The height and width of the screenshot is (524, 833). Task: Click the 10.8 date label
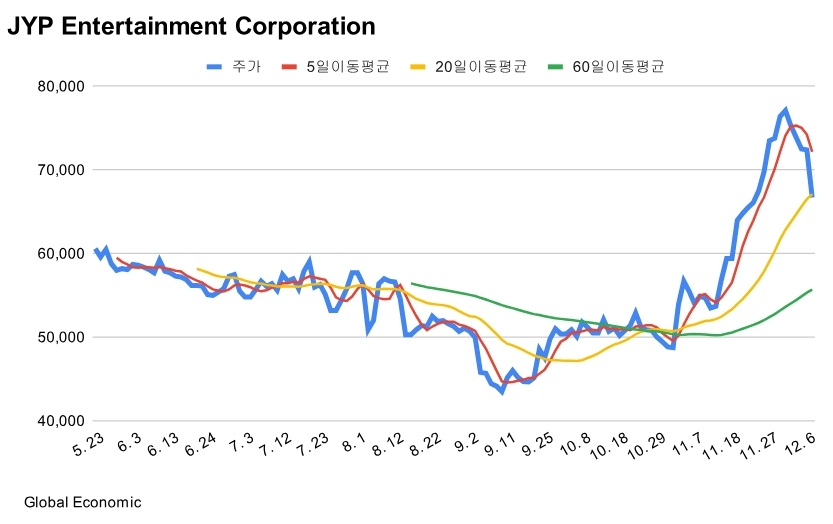[x=575, y=444]
